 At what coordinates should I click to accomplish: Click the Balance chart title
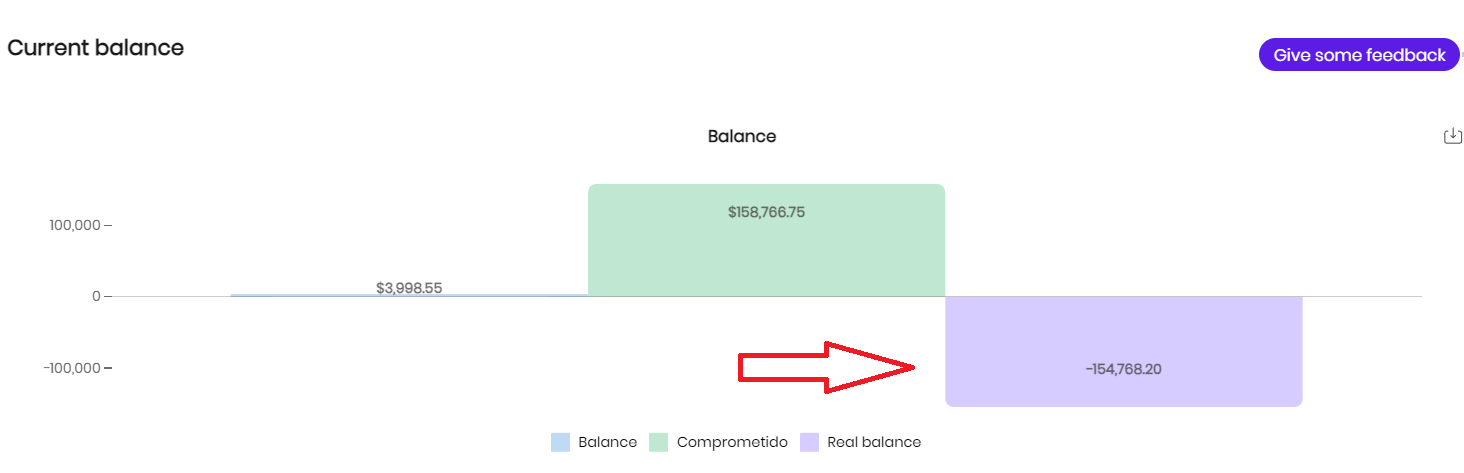point(741,136)
